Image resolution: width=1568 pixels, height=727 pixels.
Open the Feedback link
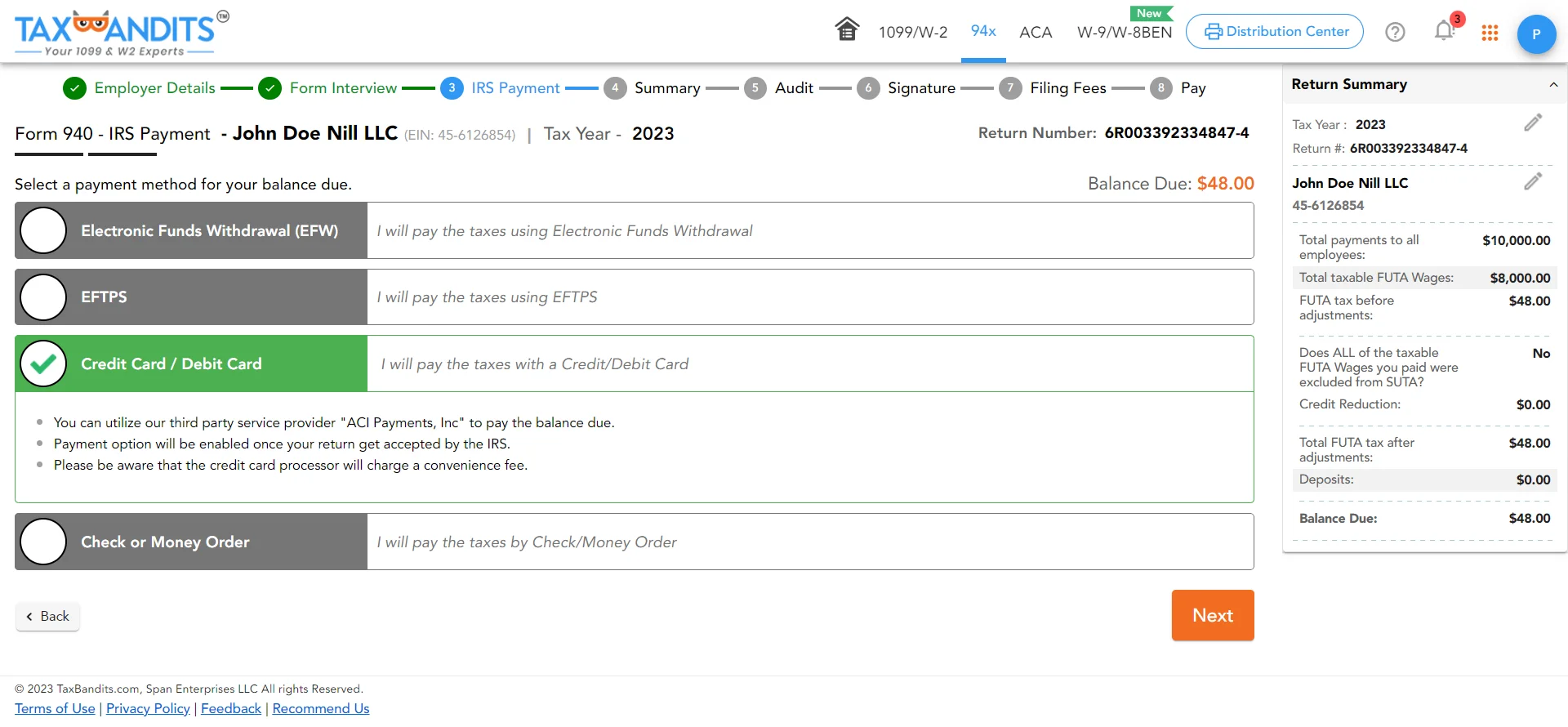(231, 709)
